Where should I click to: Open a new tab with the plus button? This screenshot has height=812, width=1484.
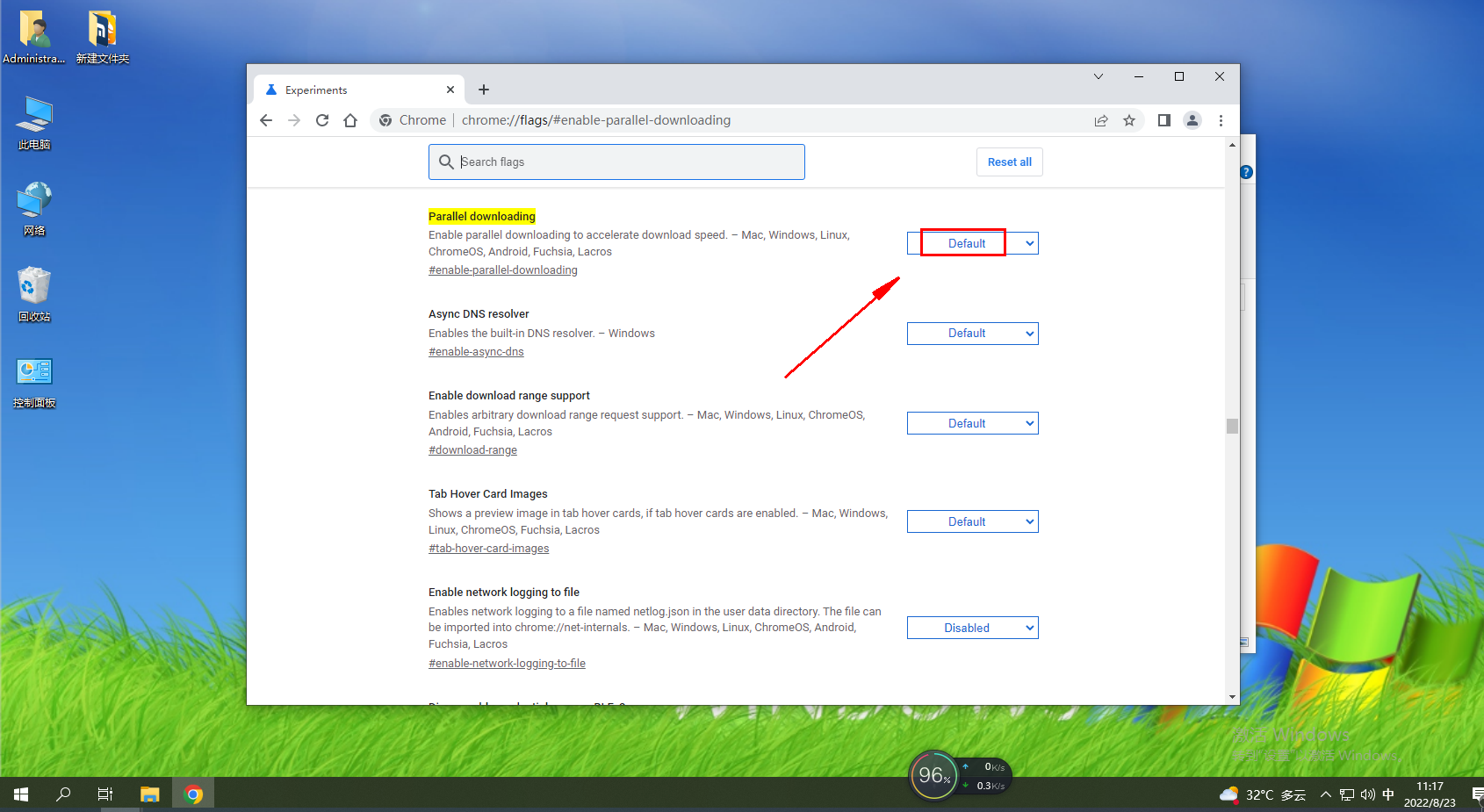coord(484,90)
